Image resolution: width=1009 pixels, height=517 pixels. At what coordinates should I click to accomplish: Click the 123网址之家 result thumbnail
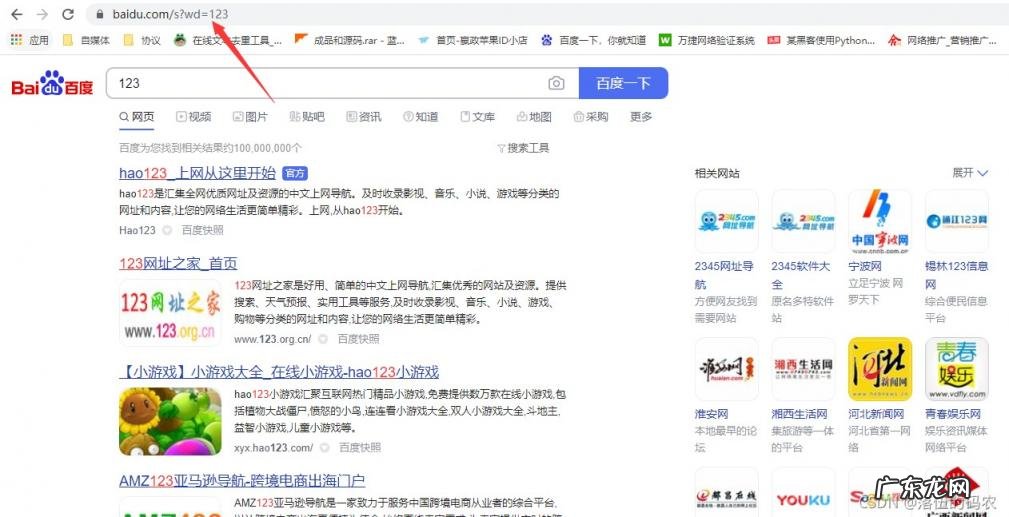click(170, 312)
